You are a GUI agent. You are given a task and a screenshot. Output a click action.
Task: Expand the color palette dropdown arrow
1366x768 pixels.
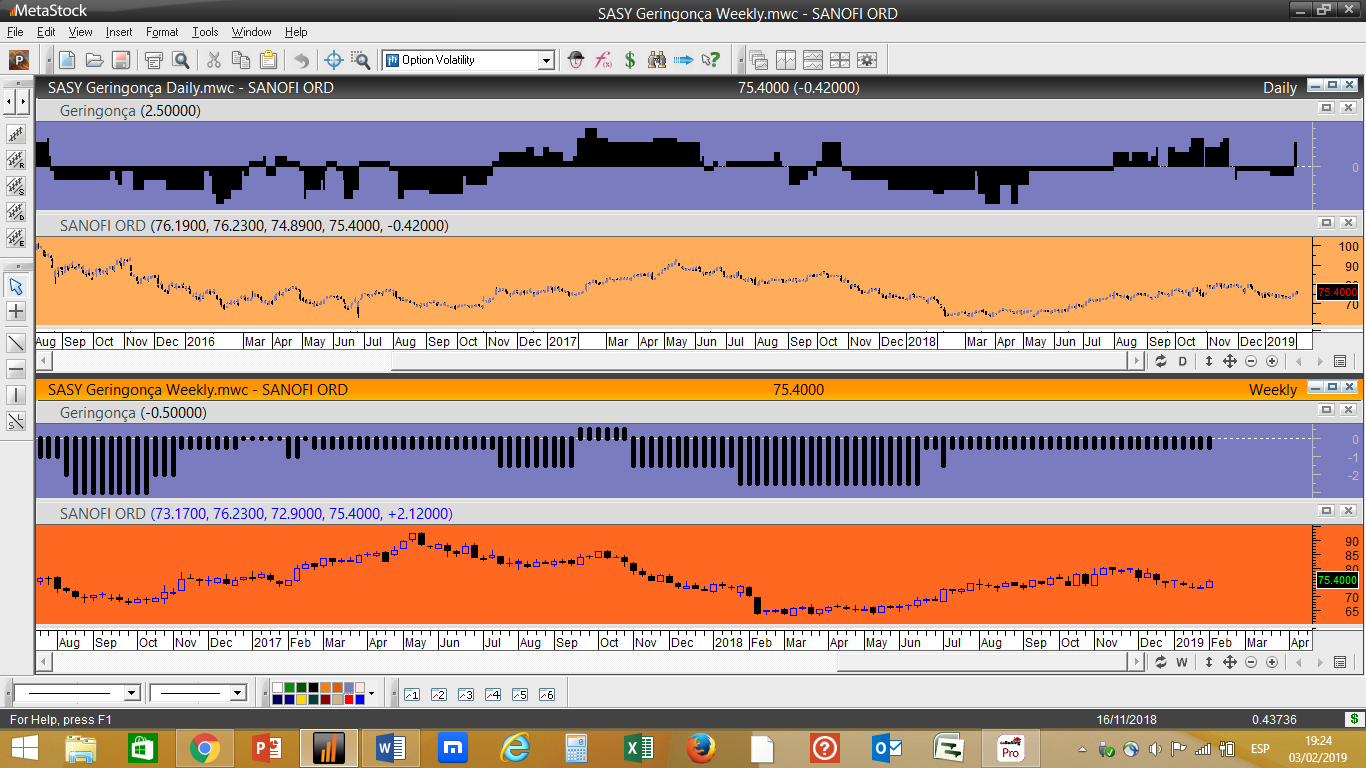[371, 693]
